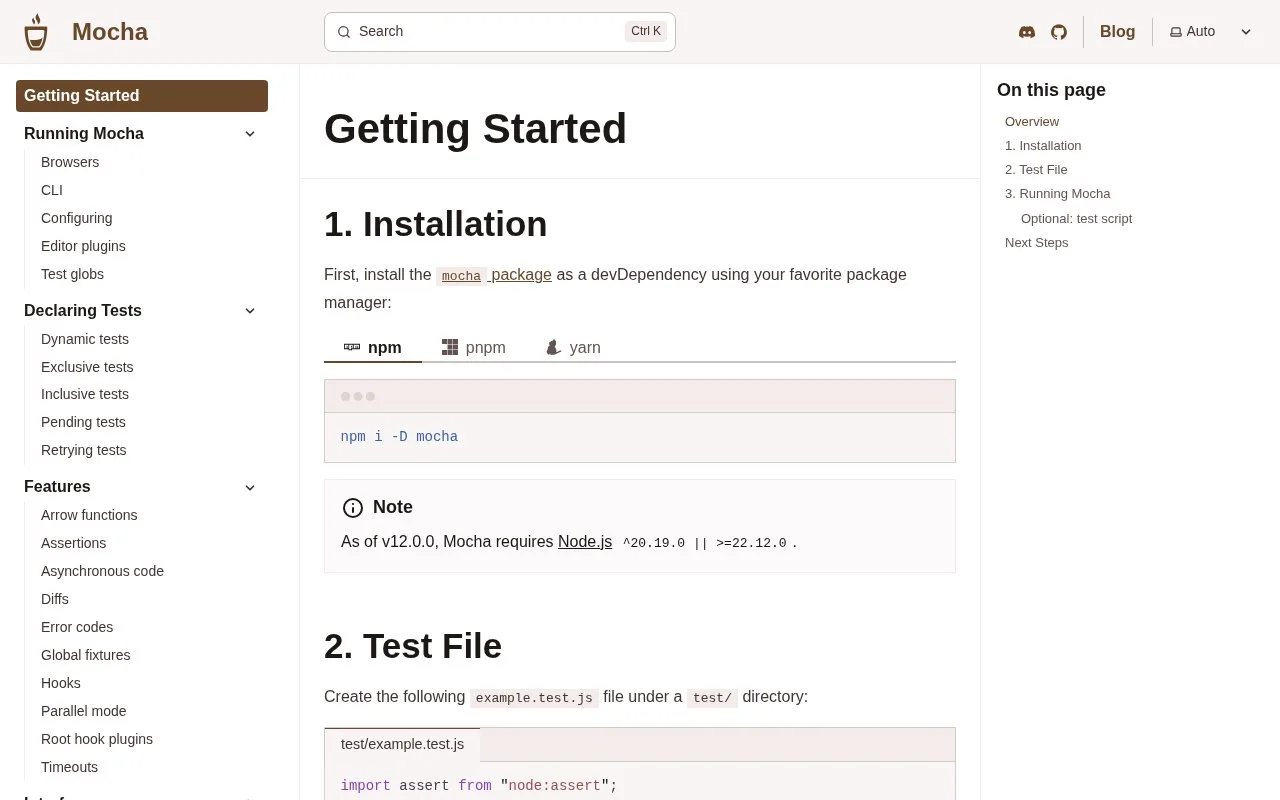Open the Discord icon link
Screen dimensions: 1280x800
(1027, 32)
